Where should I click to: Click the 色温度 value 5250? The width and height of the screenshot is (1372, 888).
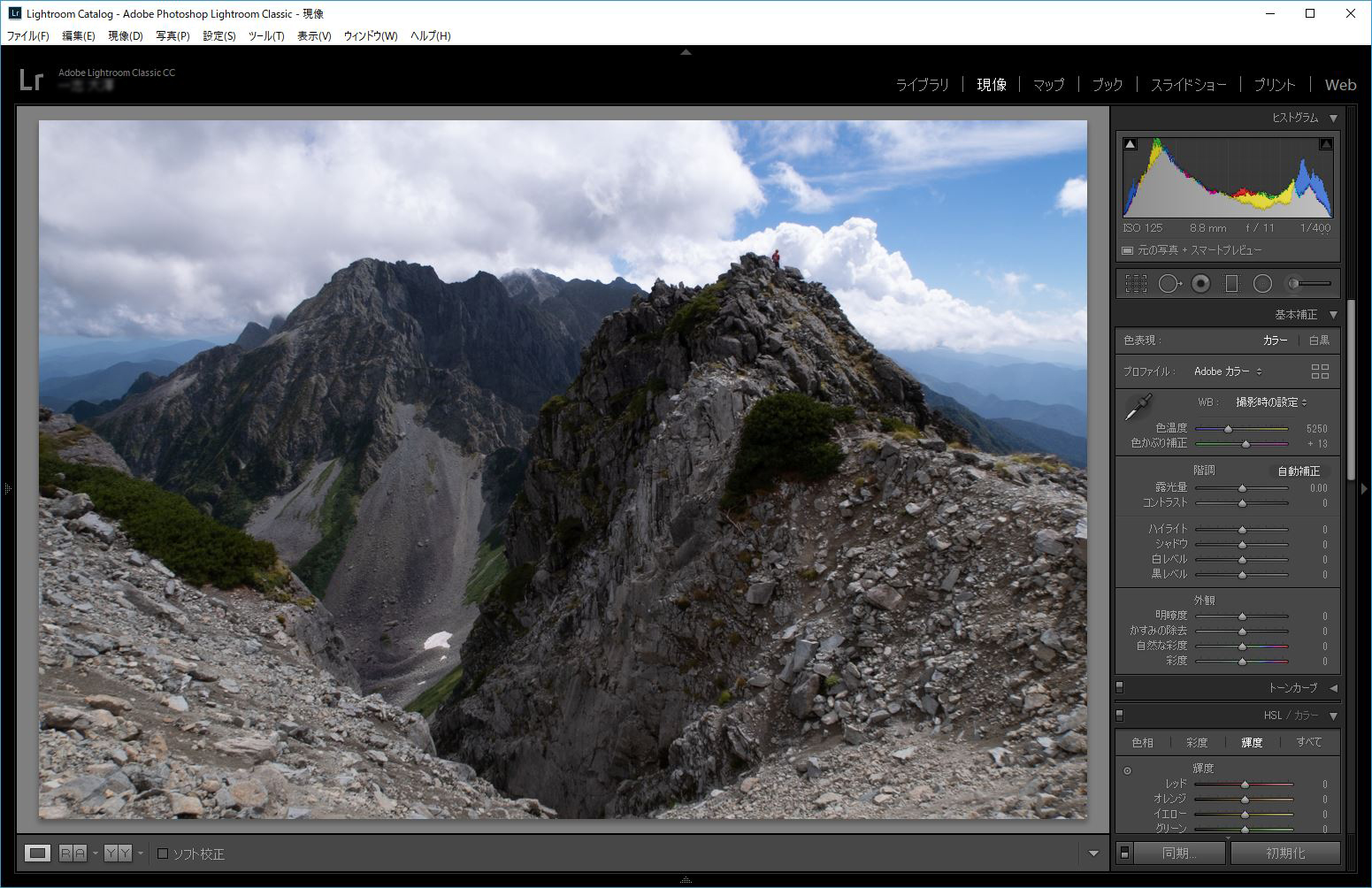tap(1316, 428)
